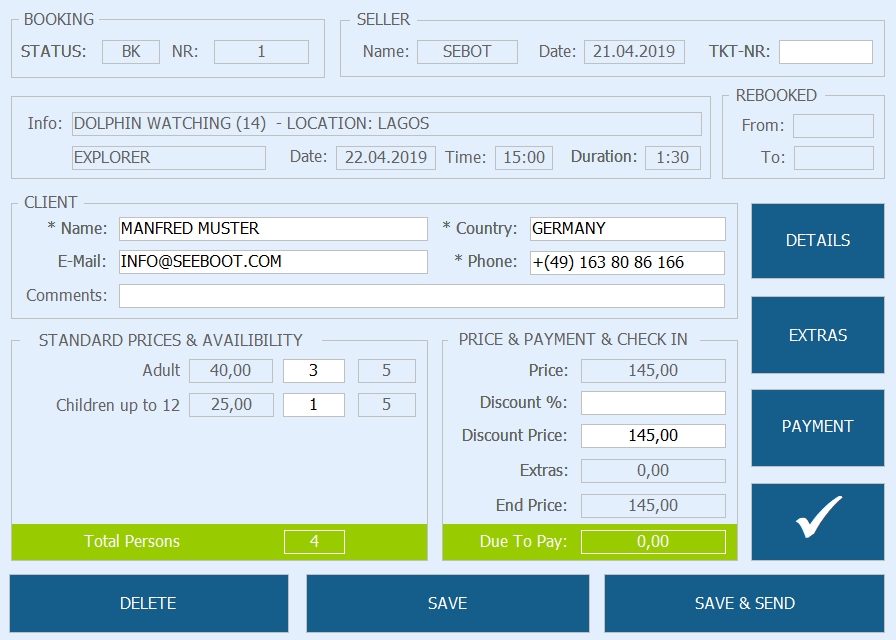Viewport: 896px width, 640px height.
Task: Click the Phone number field
Action: coord(627,262)
